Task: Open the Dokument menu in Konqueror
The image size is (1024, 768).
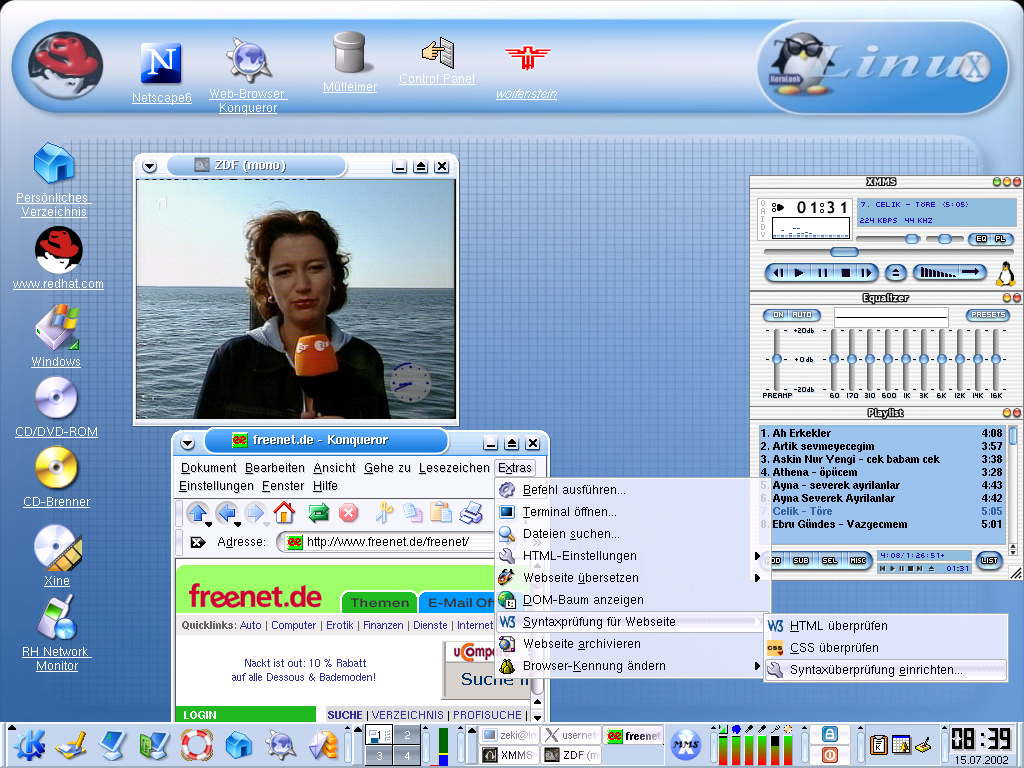Action: tap(208, 468)
